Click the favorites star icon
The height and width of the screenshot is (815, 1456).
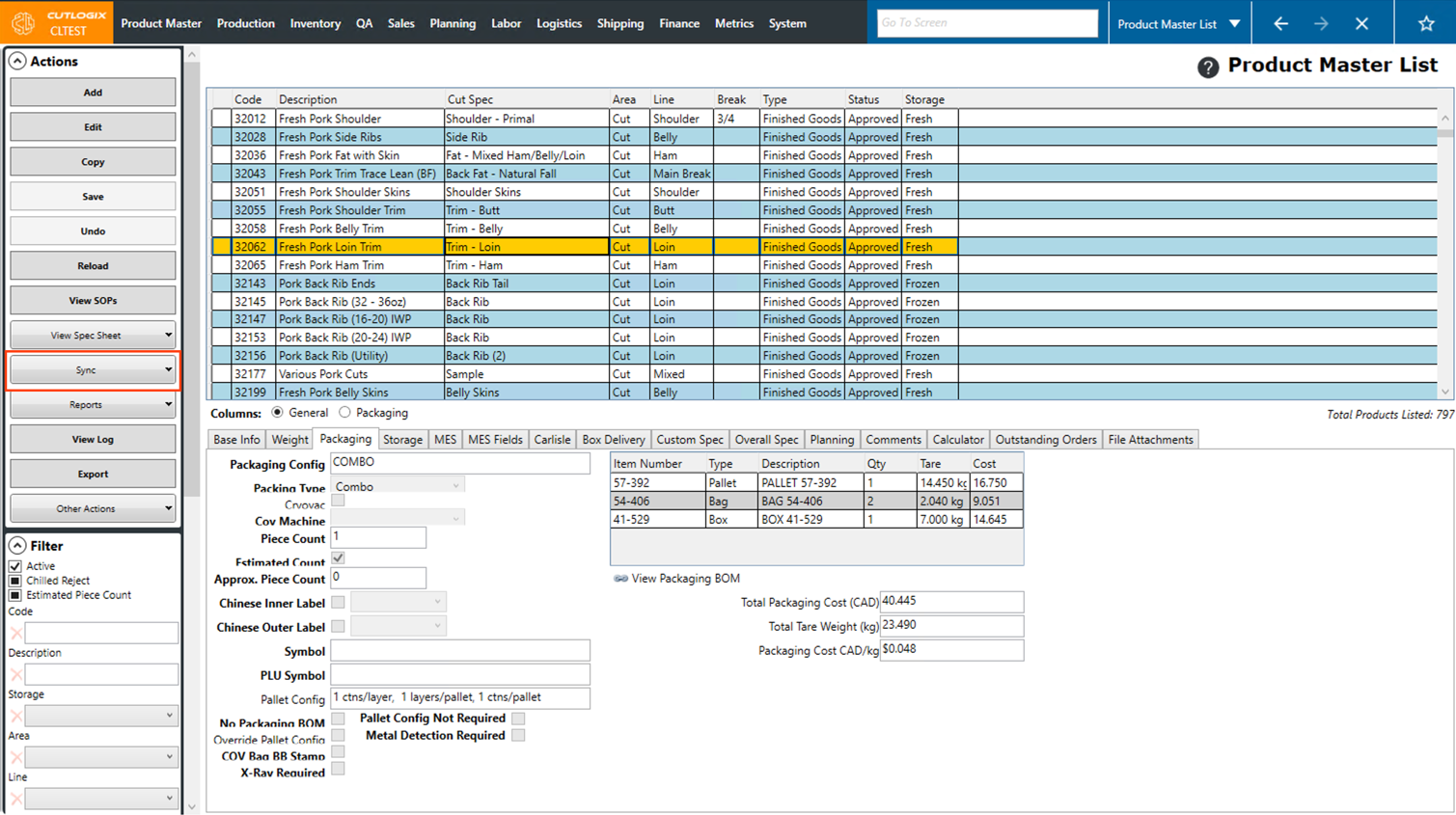tap(1425, 23)
